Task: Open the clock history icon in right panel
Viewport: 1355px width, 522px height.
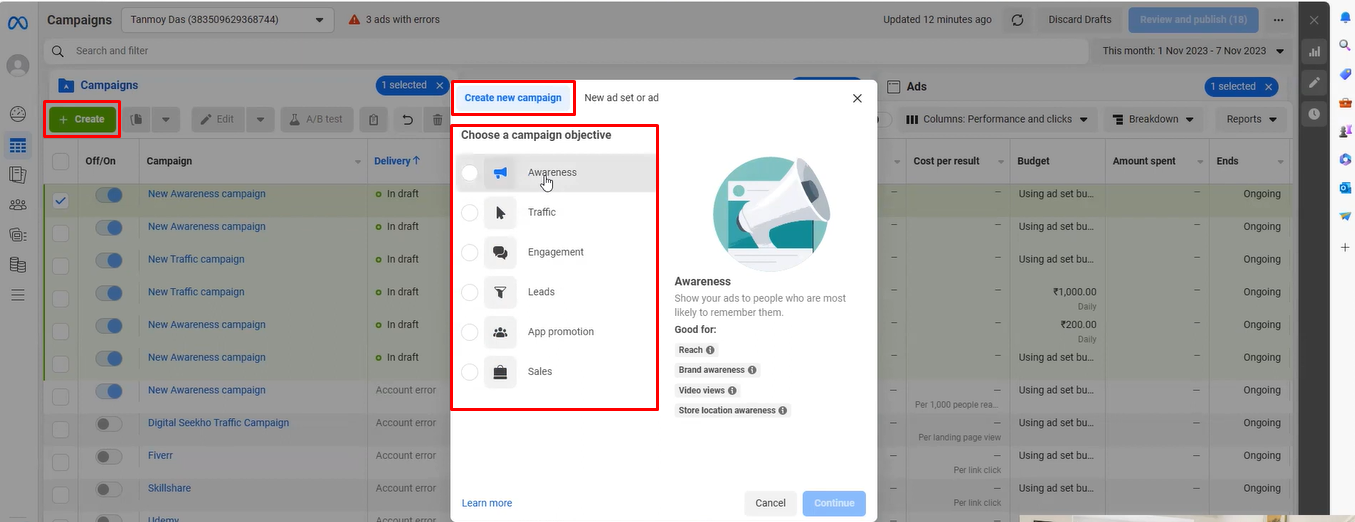Action: click(x=1314, y=114)
